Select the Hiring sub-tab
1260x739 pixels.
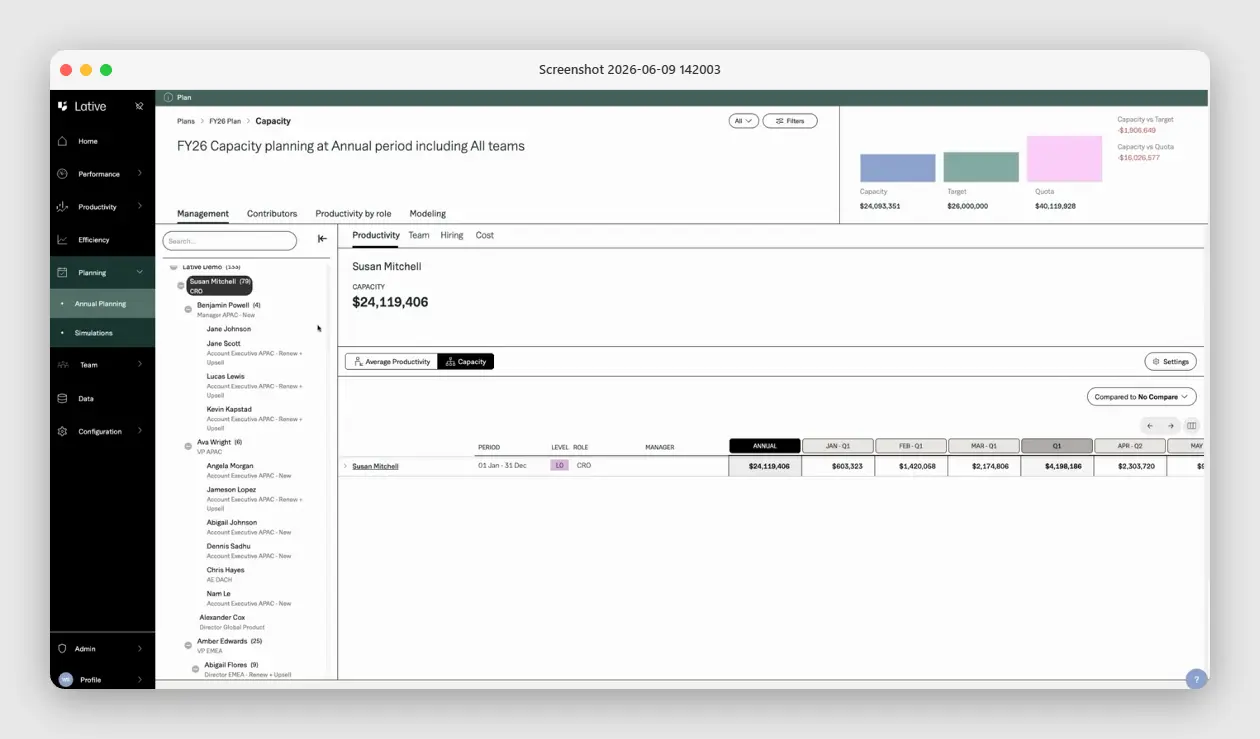click(452, 236)
